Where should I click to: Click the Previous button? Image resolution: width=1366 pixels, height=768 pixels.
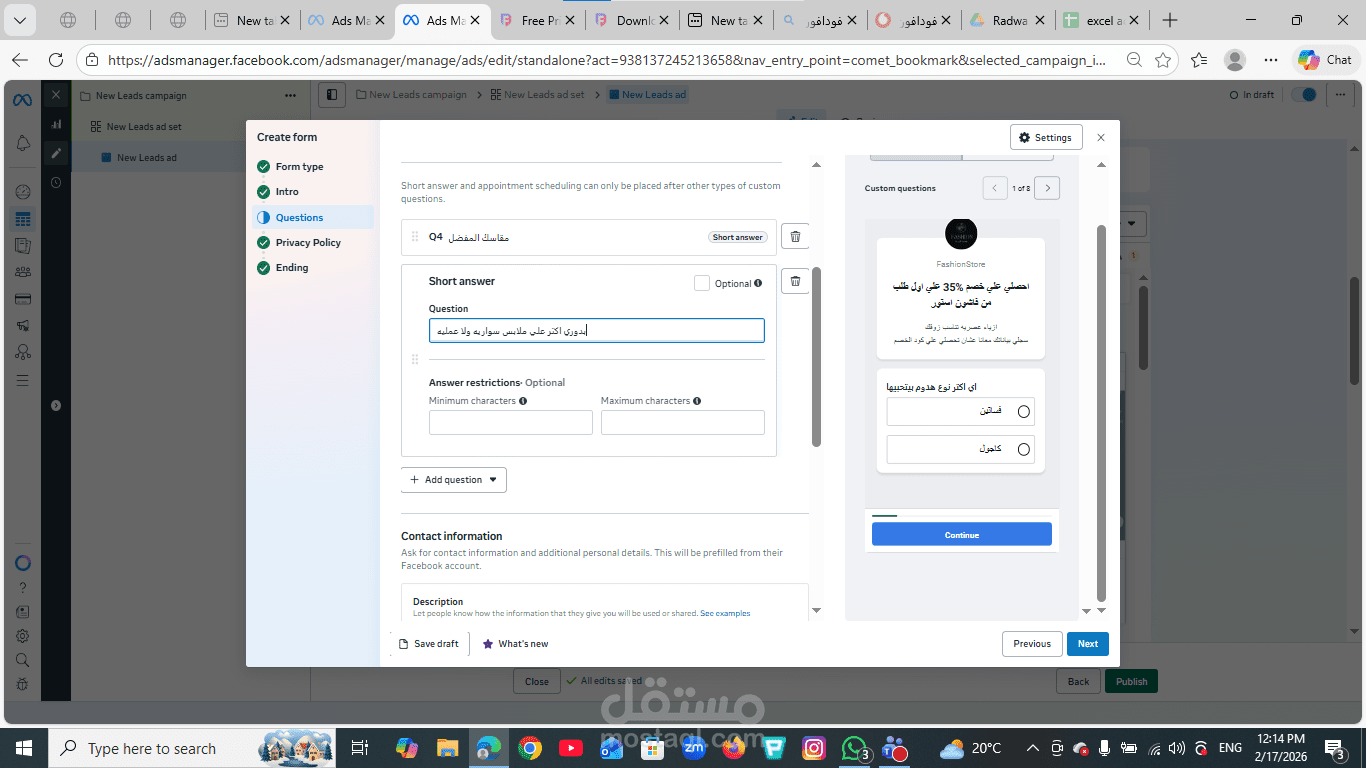click(x=1032, y=644)
